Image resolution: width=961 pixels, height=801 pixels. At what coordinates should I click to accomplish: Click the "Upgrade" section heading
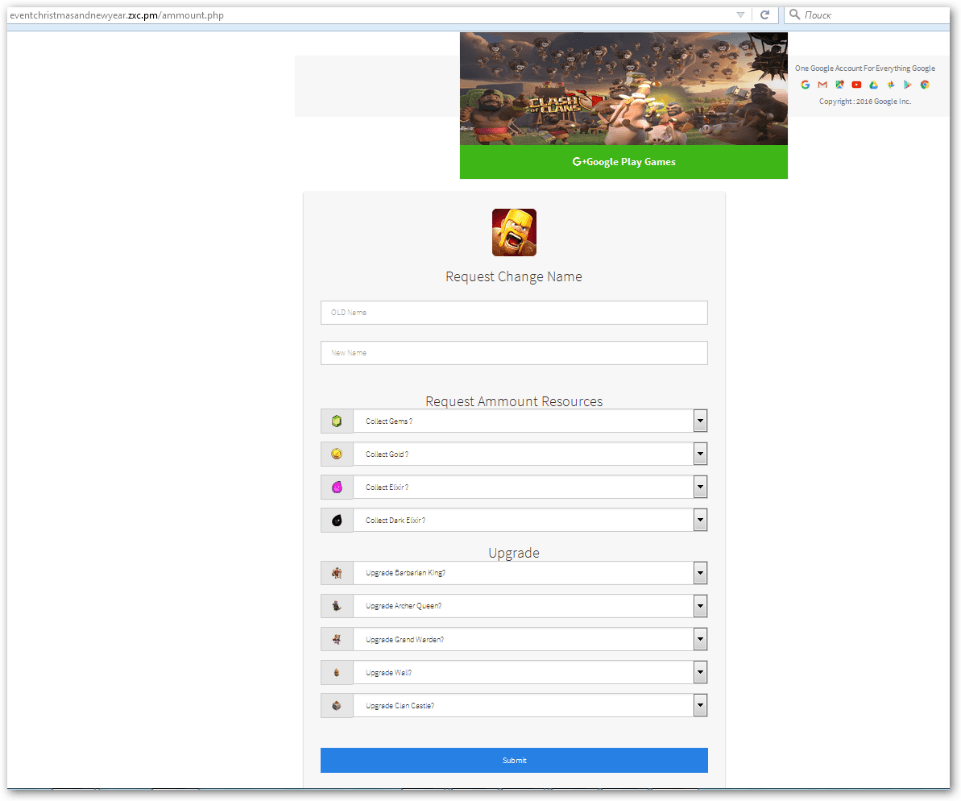(x=514, y=553)
